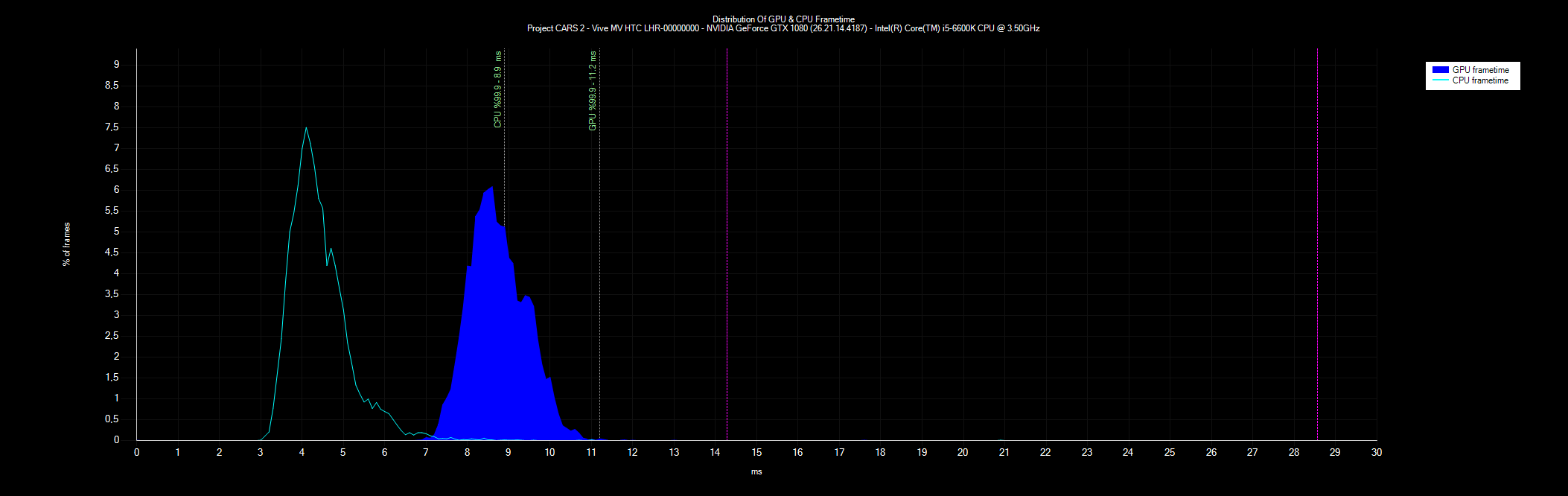Click the y-axis tick label "6,5"
Viewport: 1568px width, 496px height.
coord(112,168)
